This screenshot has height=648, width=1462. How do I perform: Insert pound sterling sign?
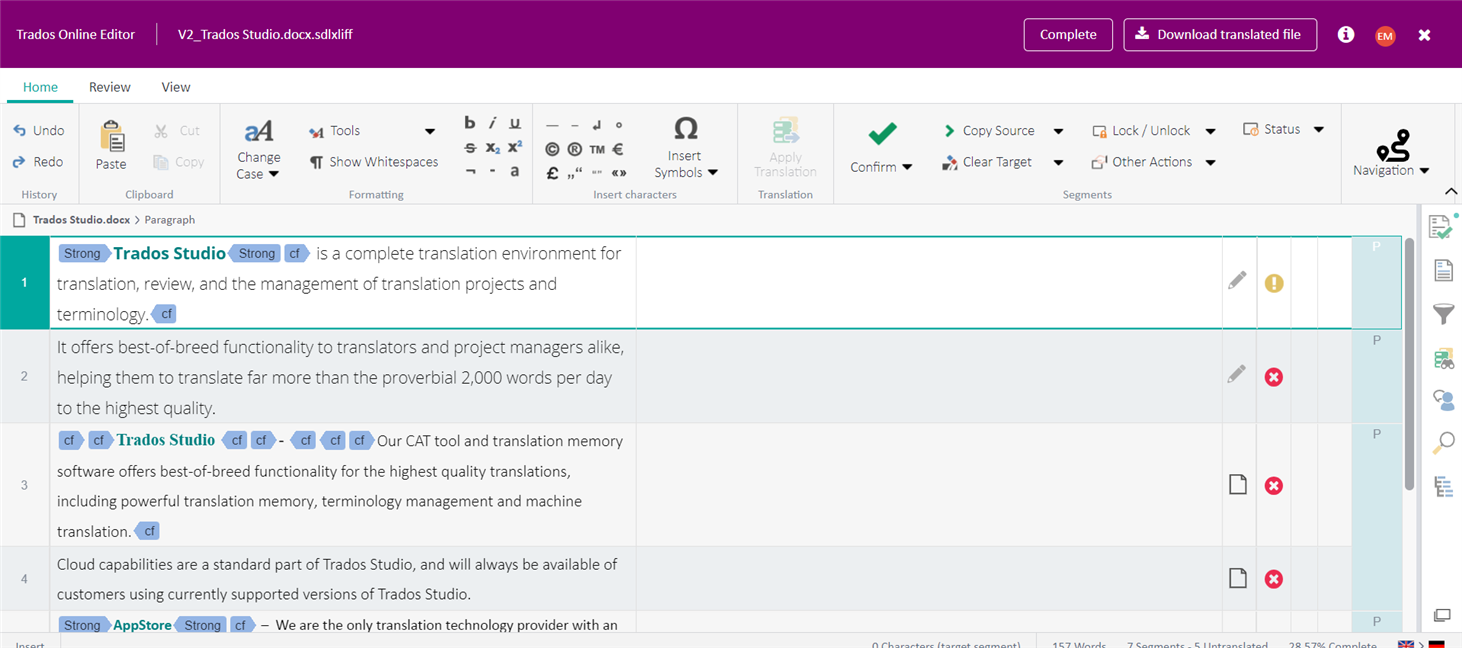pyautogui.click(x=552, y=172)
